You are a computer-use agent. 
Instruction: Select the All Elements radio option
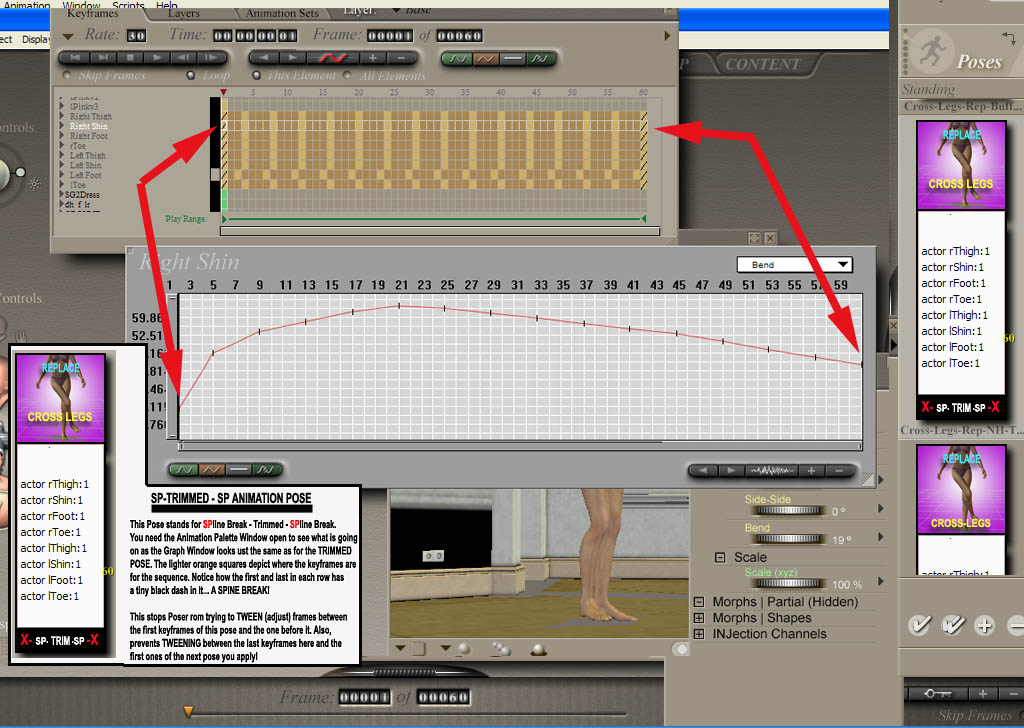pos(347,76)
